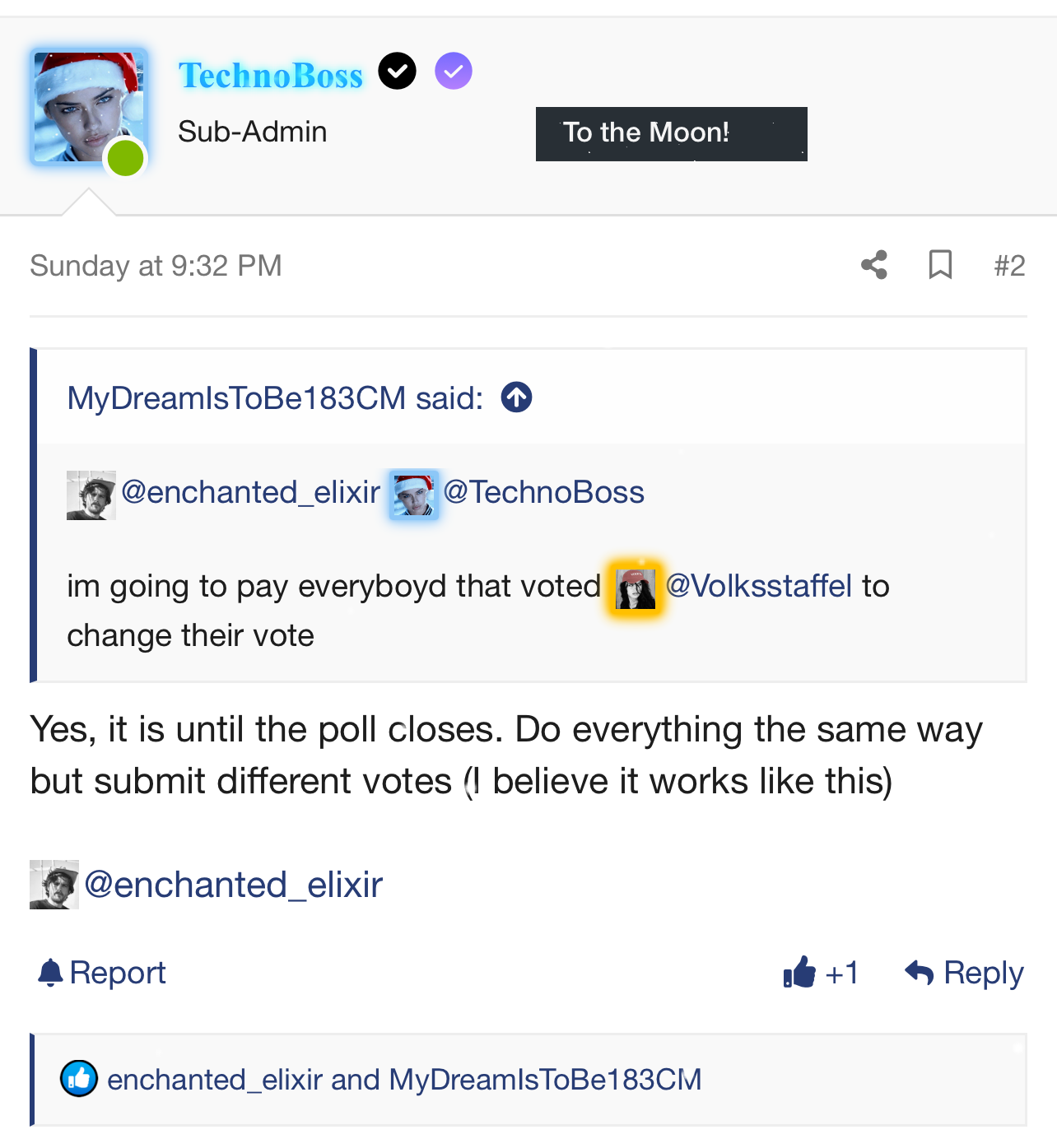Click the Sunday at 9:32 PM timestamp
Screen dimensions: 1057x1148
coord(156,266)
